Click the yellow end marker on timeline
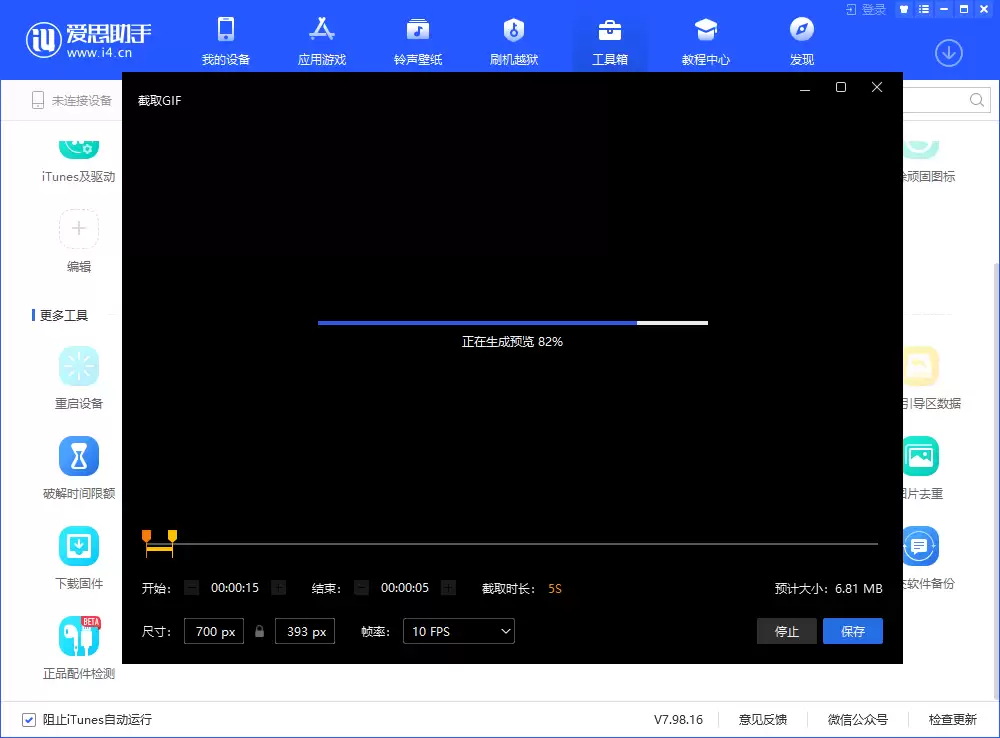The width and height of the screenshot is (1000, 738). [172, 536]
